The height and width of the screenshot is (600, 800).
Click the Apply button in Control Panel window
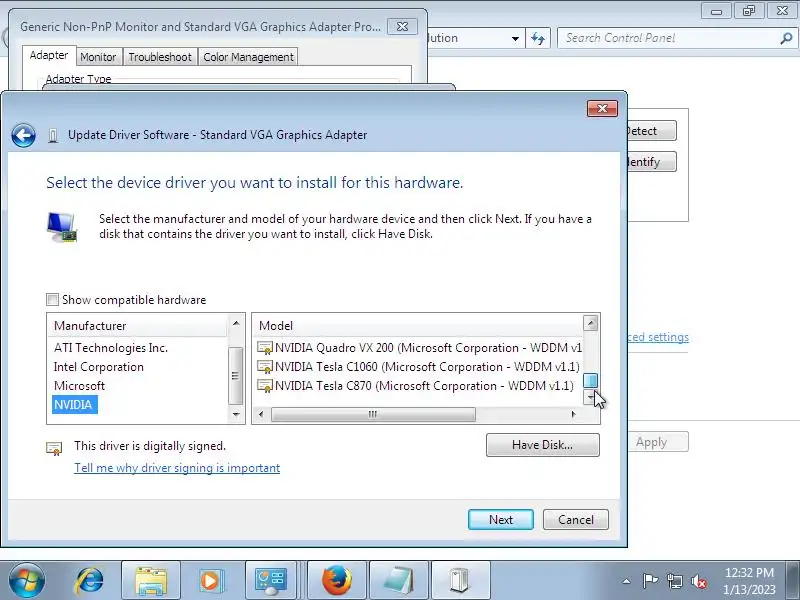pos(658,442)
